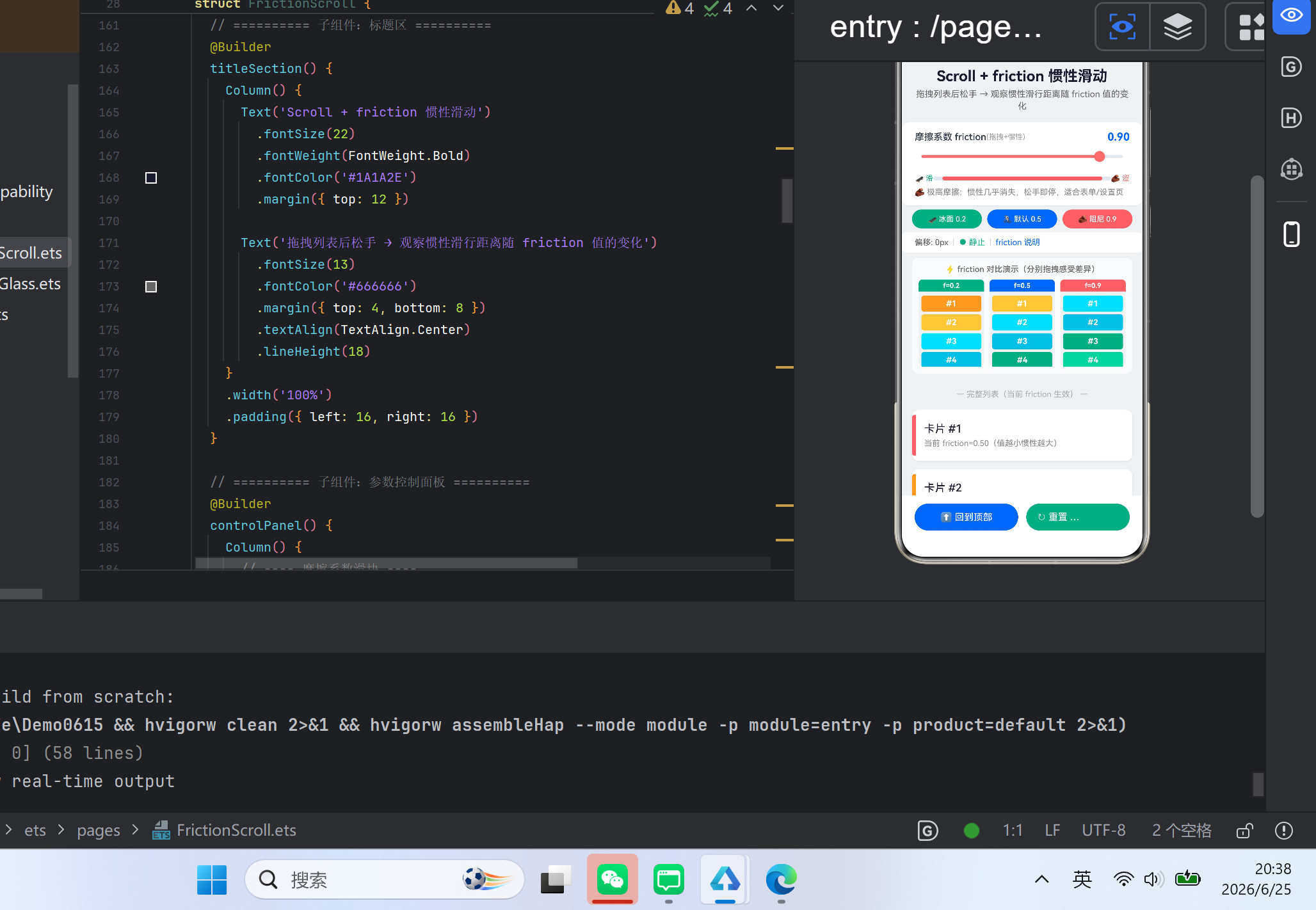Screen dimensions: 1316x910
Task: Click the exclamation notifications icon in status bar
Action: (x=1283, y=831)
